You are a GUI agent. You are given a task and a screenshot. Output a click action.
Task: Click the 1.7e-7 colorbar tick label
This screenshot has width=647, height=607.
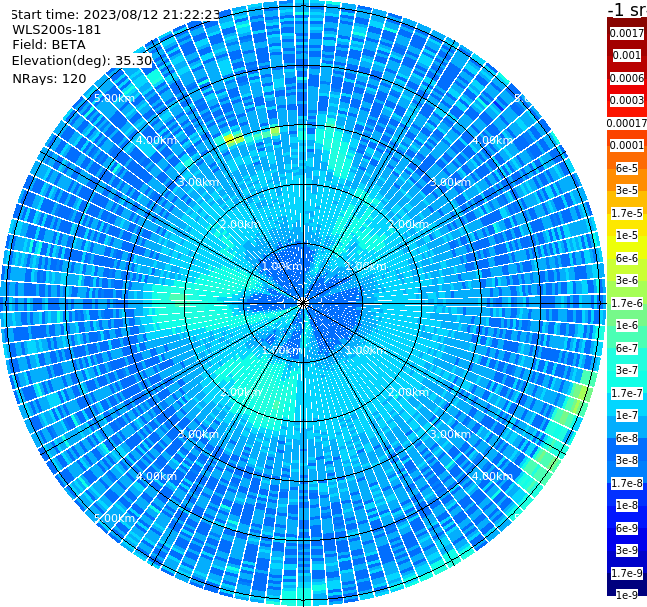627,393
